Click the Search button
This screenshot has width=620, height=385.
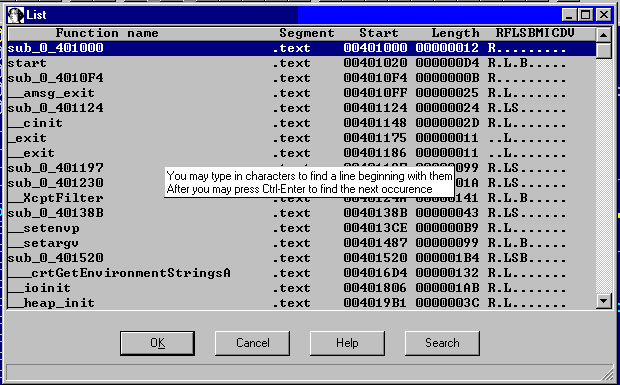click(442, 343)
